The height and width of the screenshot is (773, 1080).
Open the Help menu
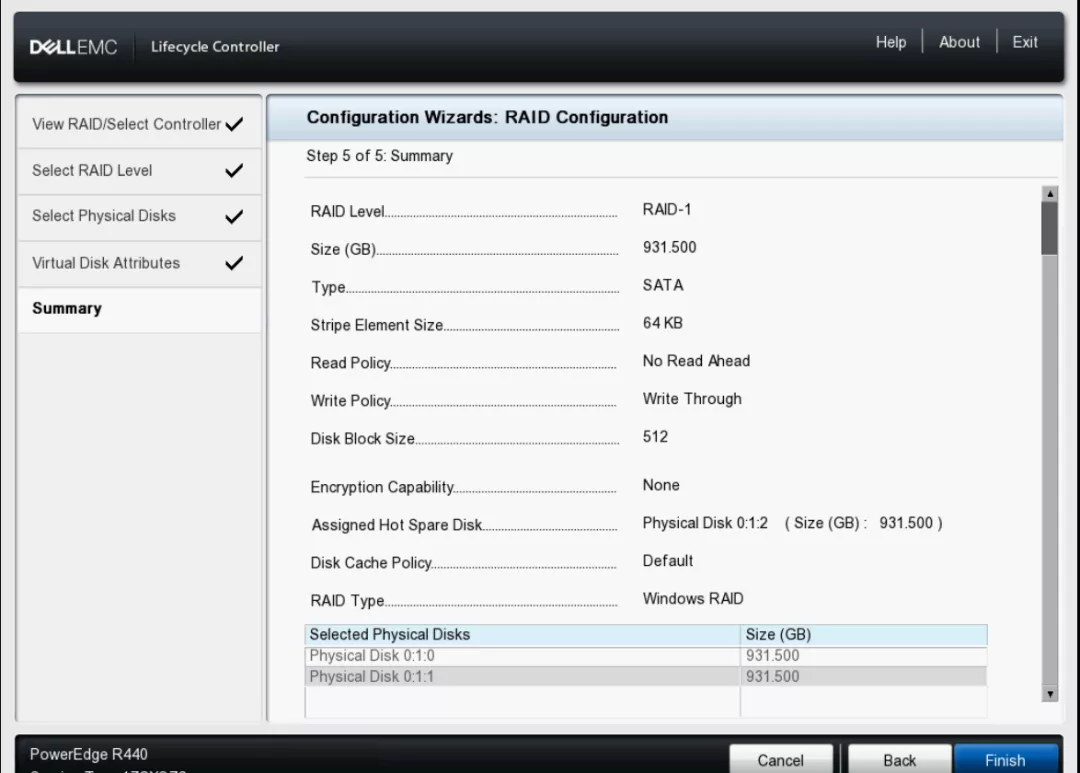click(890, 42)
